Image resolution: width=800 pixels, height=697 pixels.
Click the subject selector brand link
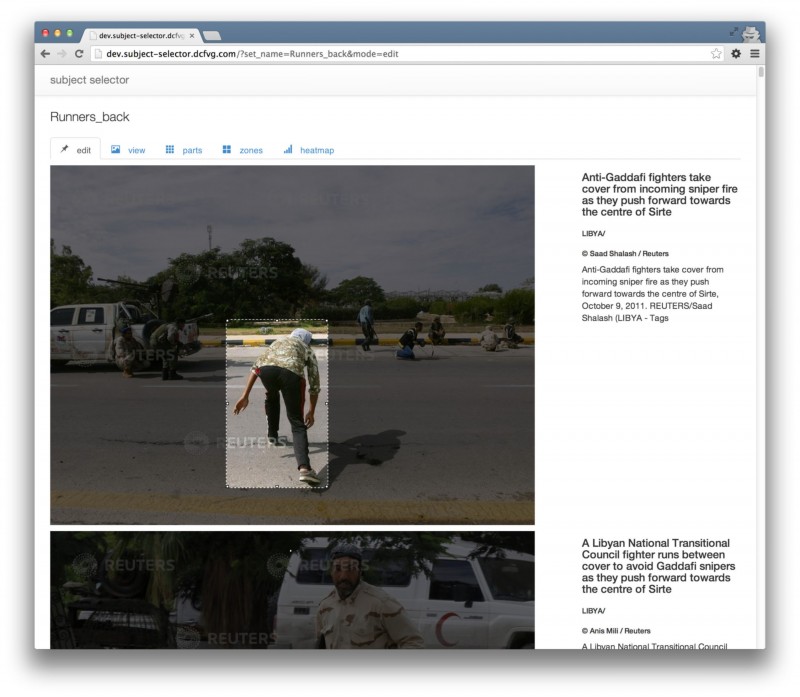(89, 80)
